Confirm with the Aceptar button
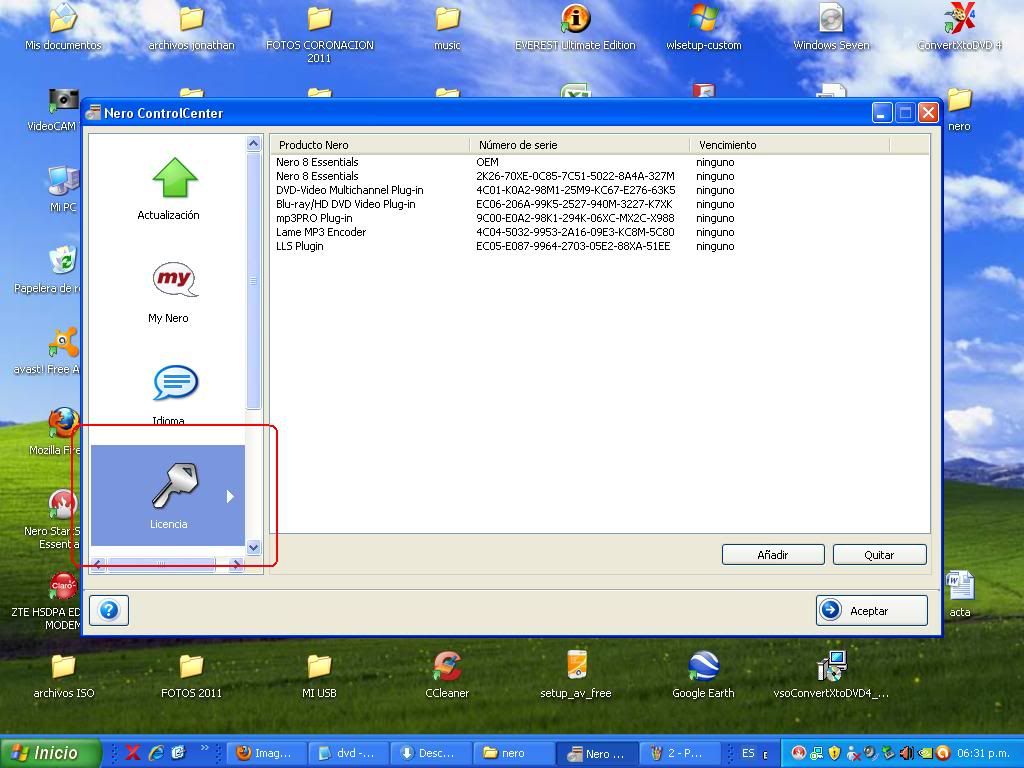This screenshot has width=1024, height=768. pos(871,611)
